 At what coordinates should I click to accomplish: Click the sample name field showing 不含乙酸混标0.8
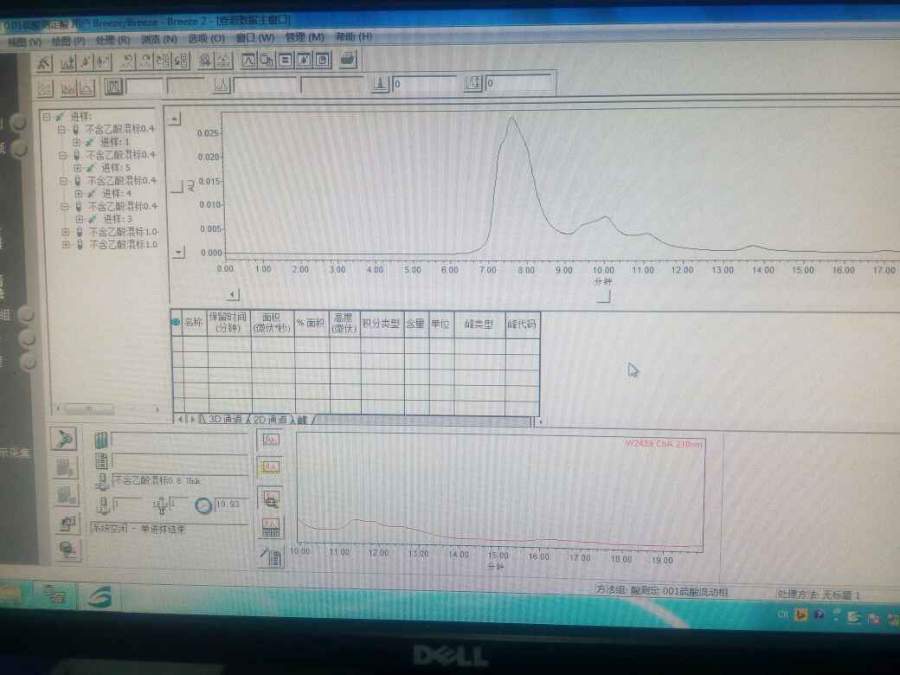[x=180, y=481]
